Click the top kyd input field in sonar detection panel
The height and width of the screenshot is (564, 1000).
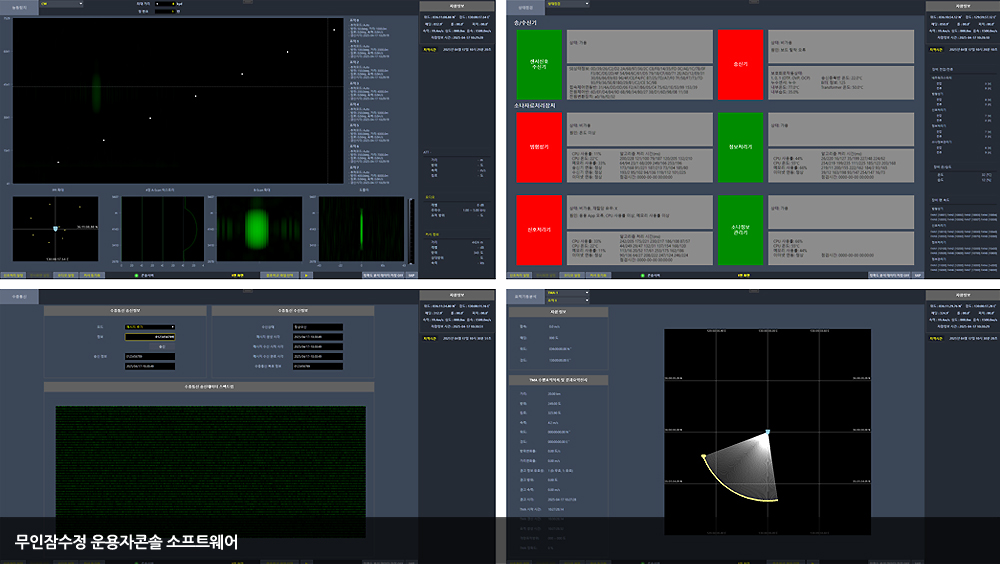pos(165,4)
